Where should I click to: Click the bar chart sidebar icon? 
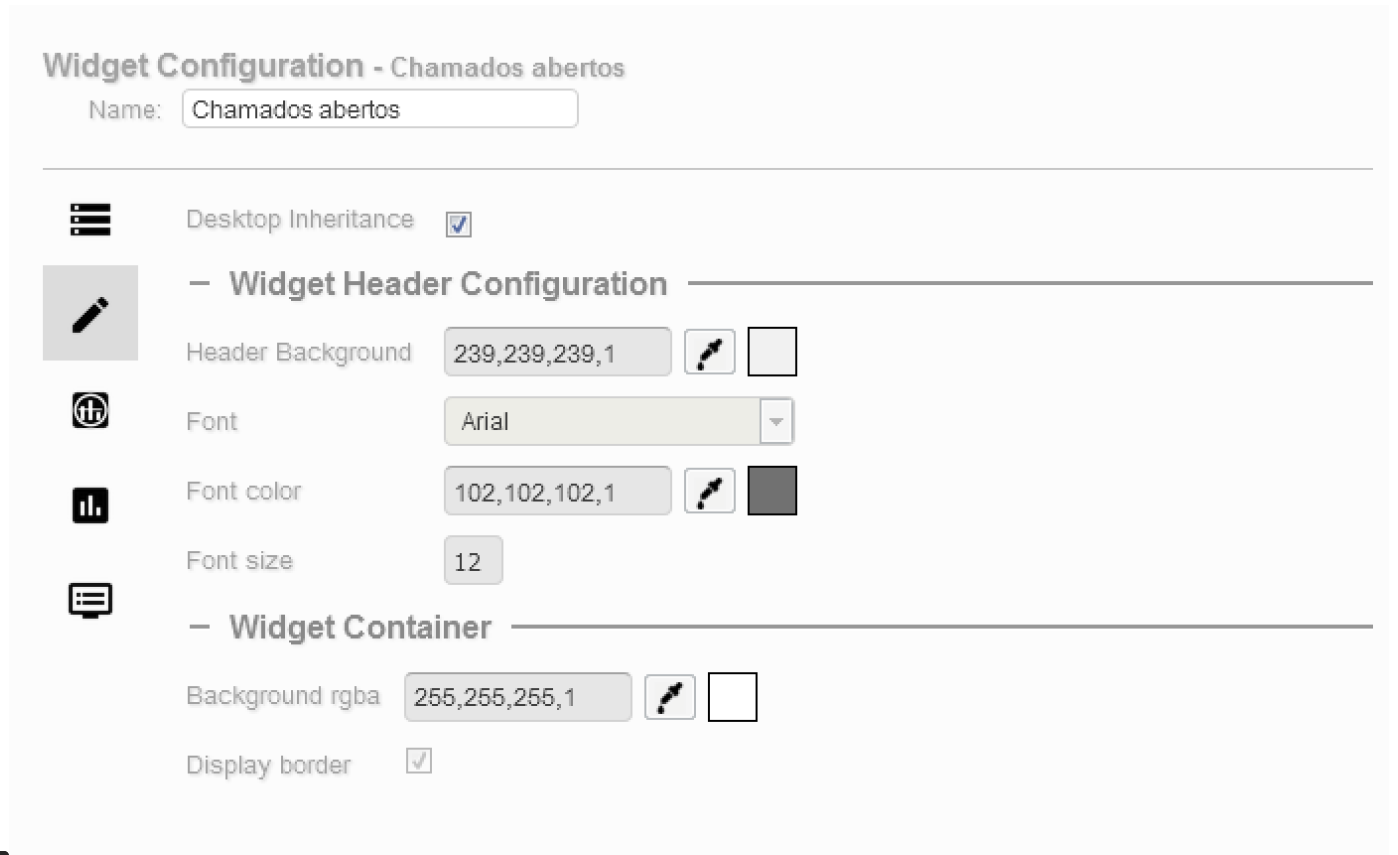click(x=90, y=505)
